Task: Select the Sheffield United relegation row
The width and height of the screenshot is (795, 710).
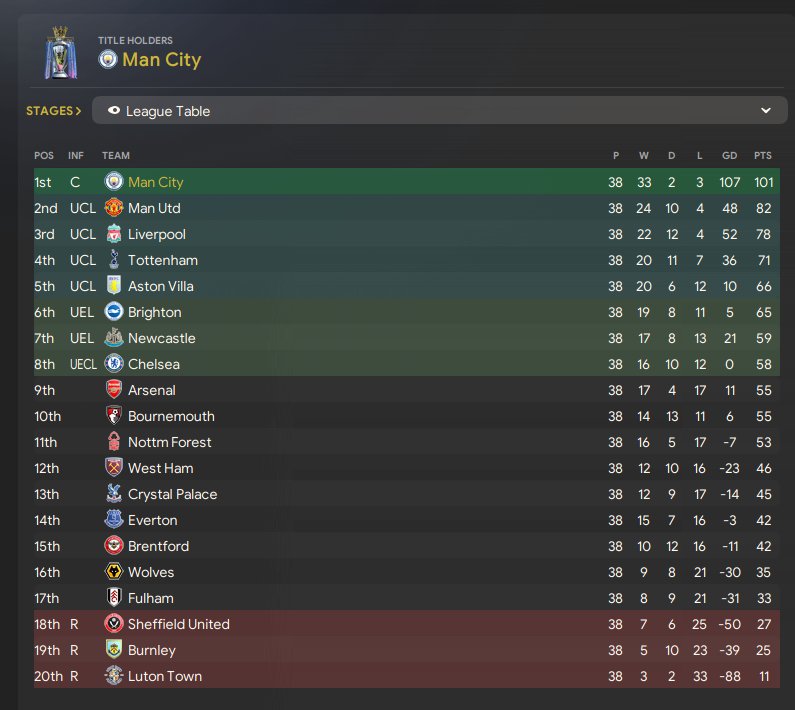Action: [407, 624]
